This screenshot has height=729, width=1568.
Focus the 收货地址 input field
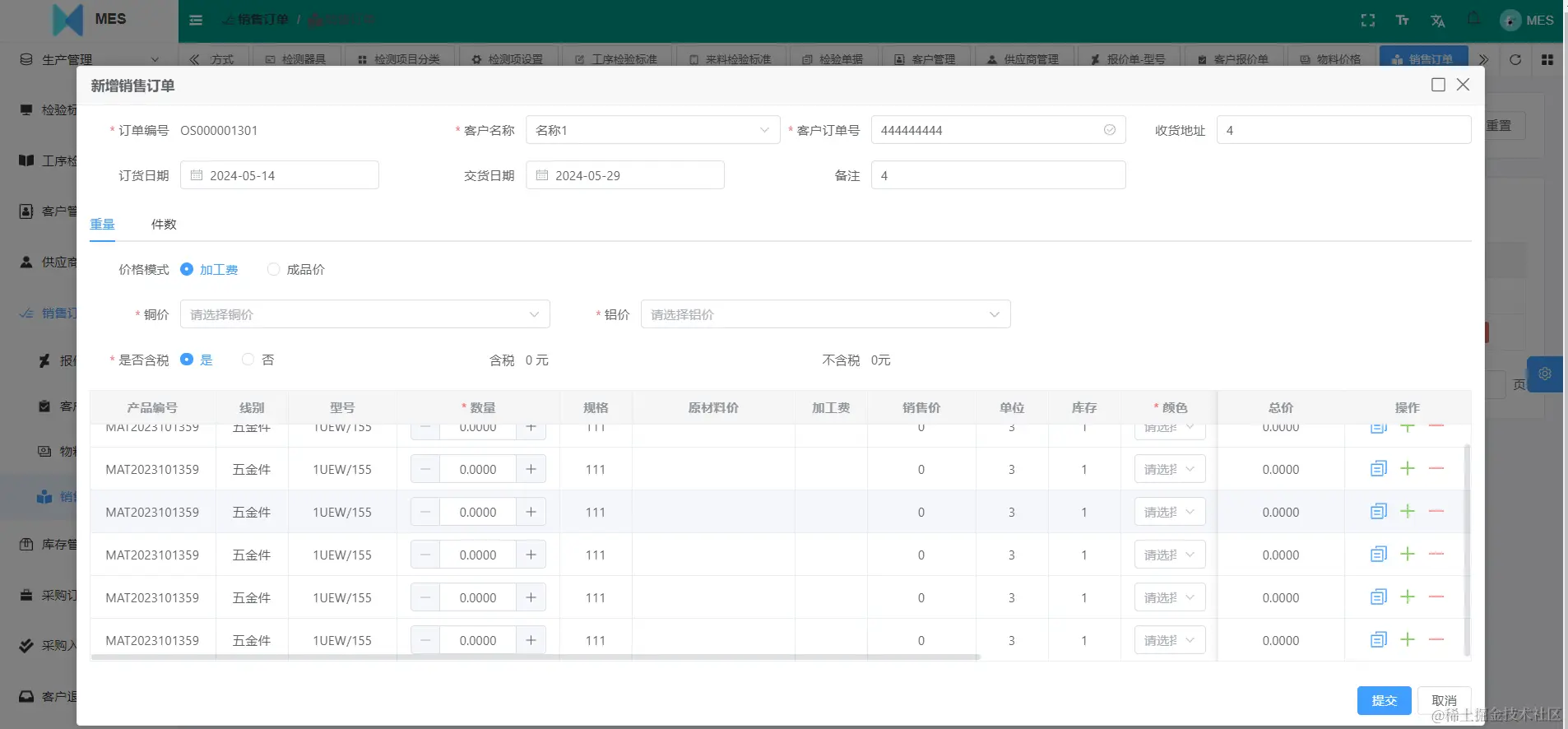tap(1343, 130)
